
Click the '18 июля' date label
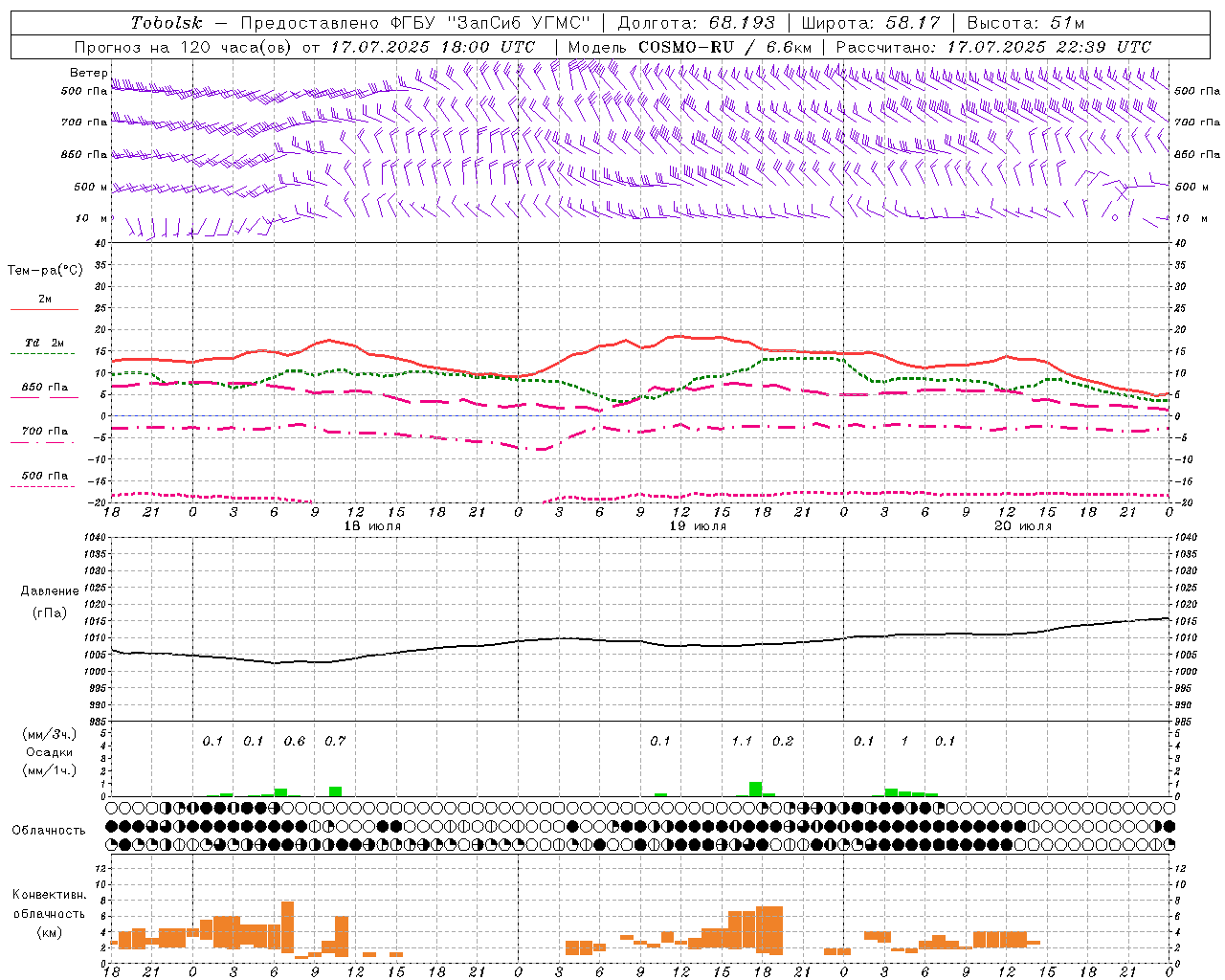click(x=372, y=526)
